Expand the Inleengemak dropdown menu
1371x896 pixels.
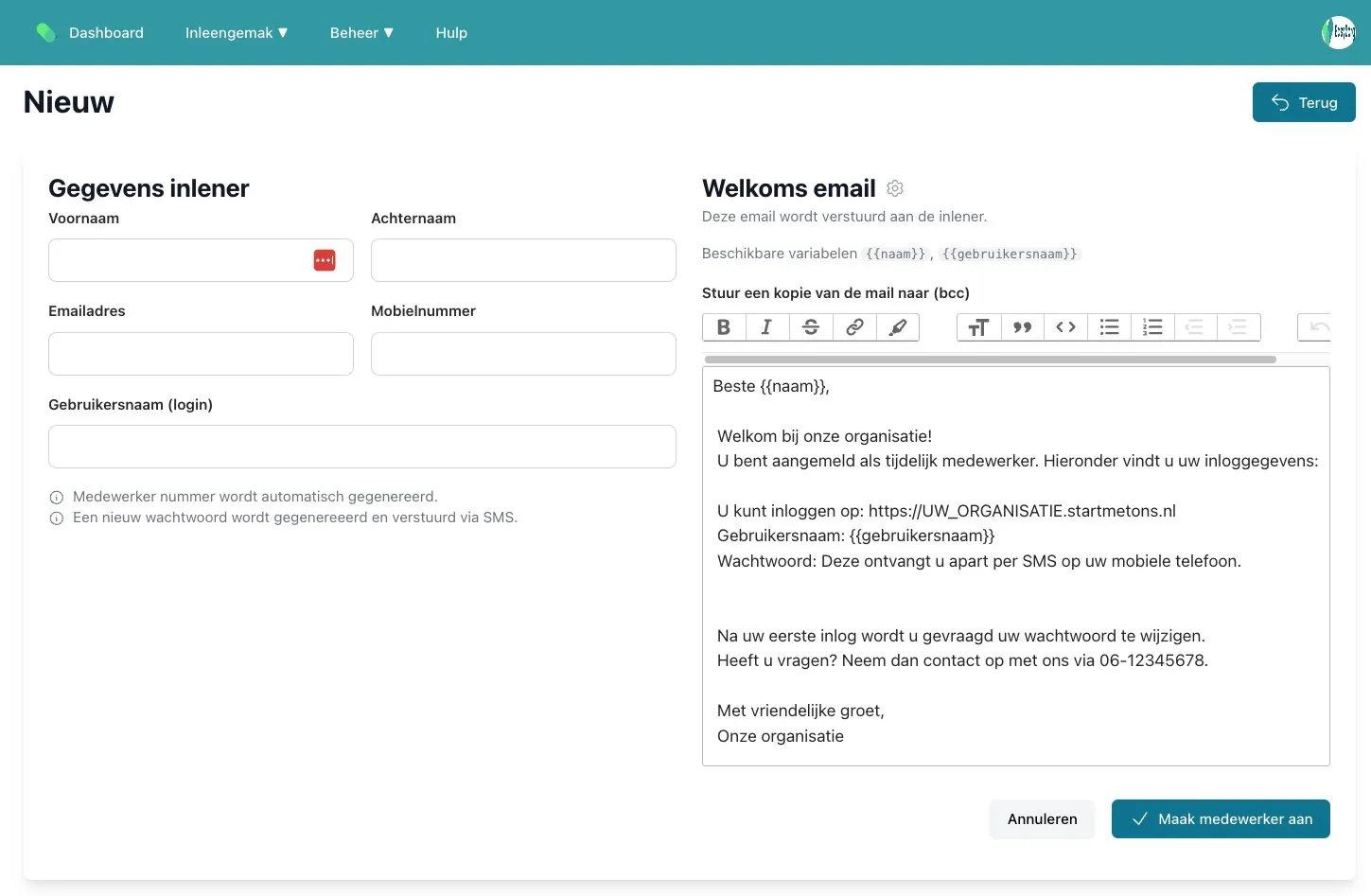click(x=237, y=32)
